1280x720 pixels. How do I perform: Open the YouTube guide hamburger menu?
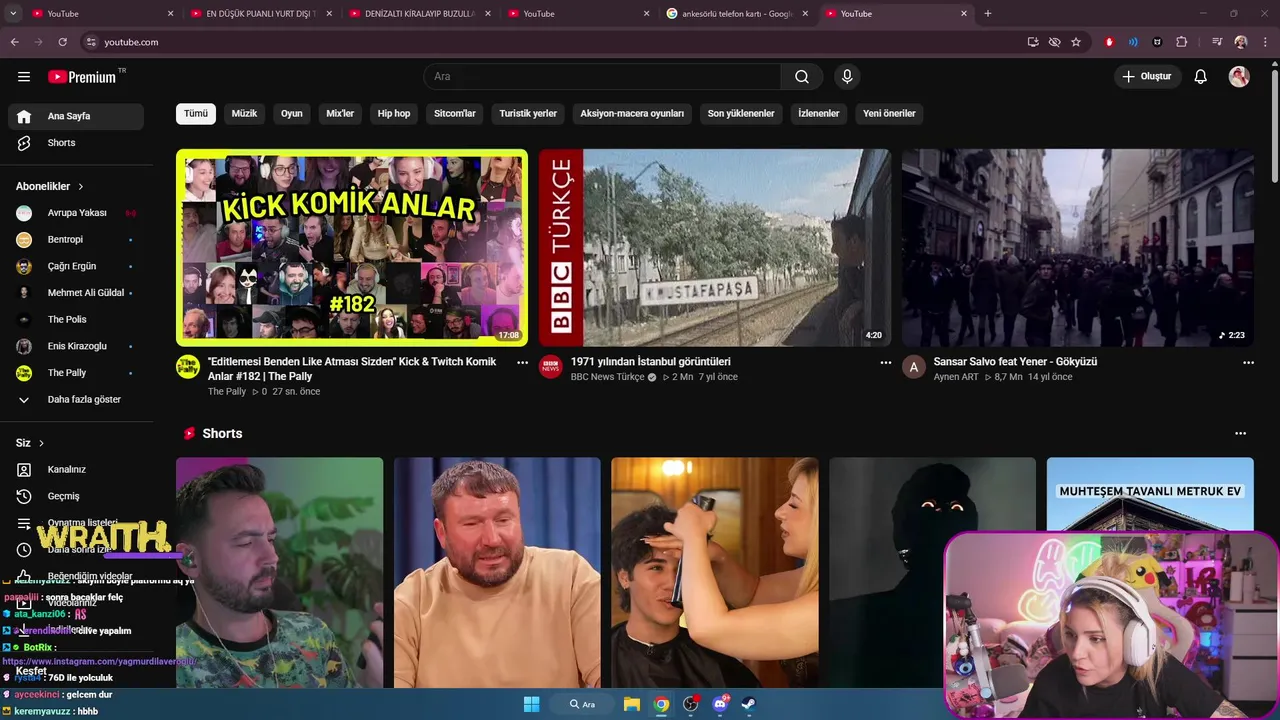coord(24,77)
